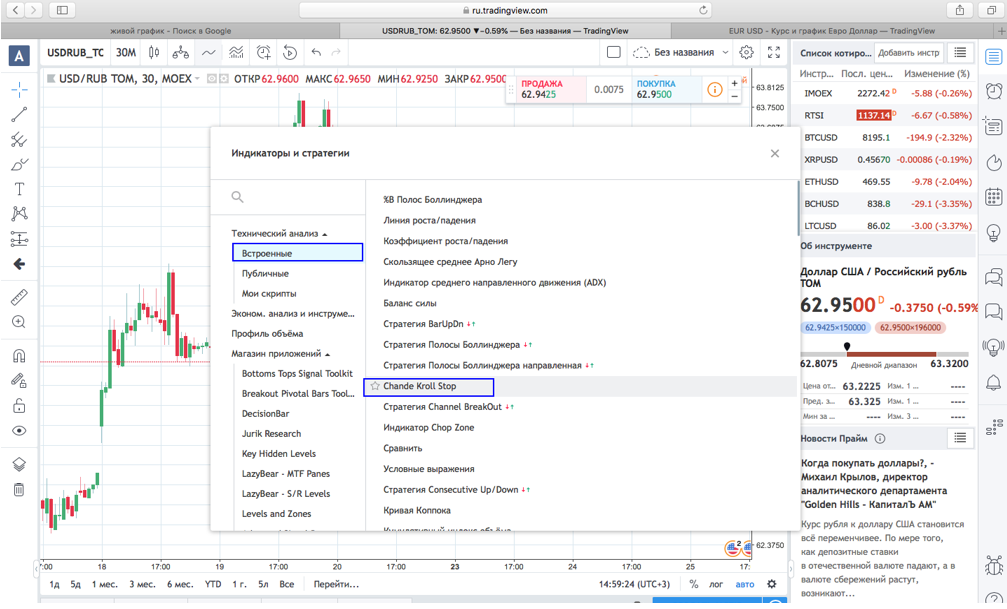Open the 30M interval dropdown
1007x609 pixels.
pos(126,53)
